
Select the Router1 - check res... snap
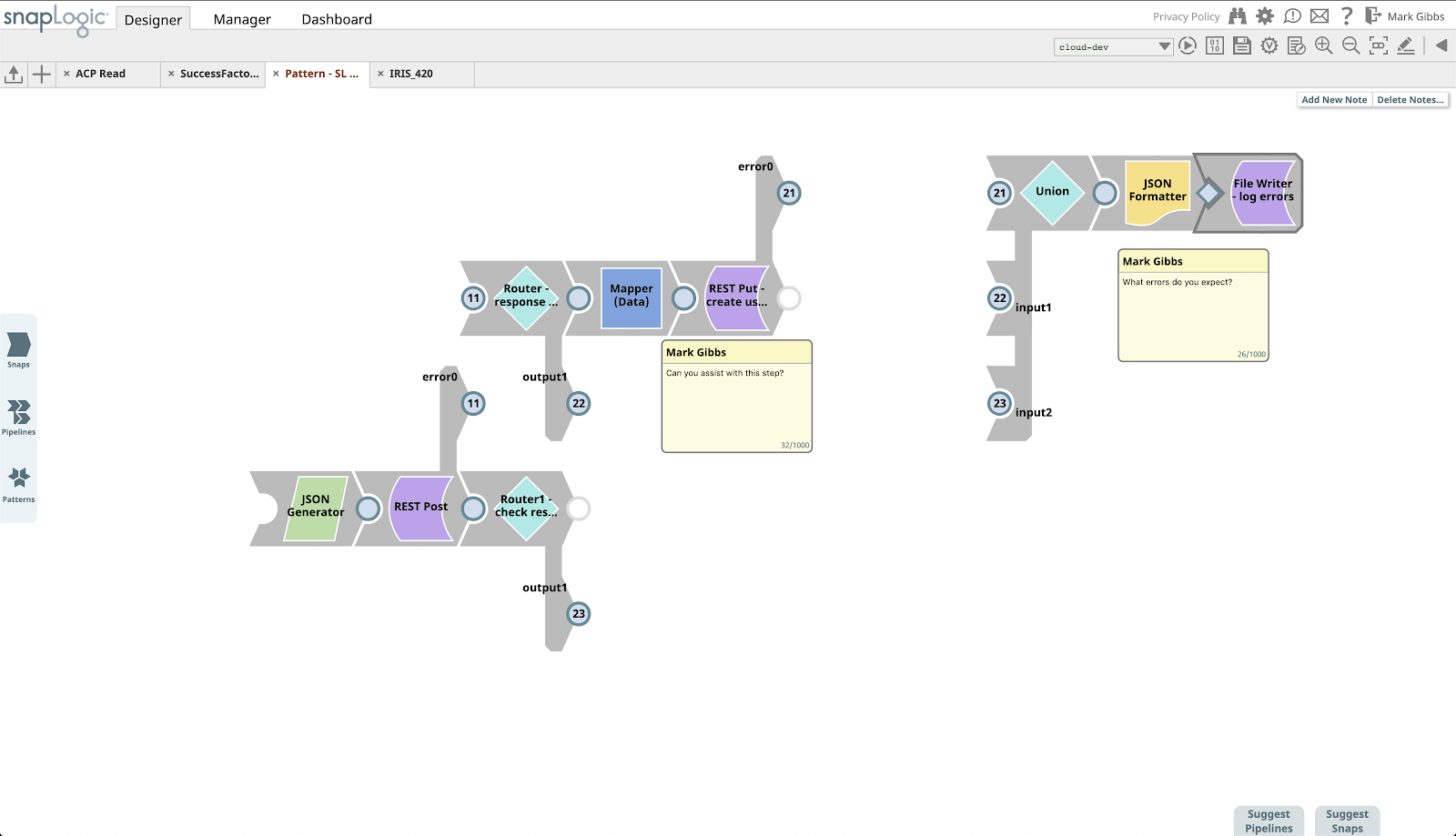click(526, 508)
